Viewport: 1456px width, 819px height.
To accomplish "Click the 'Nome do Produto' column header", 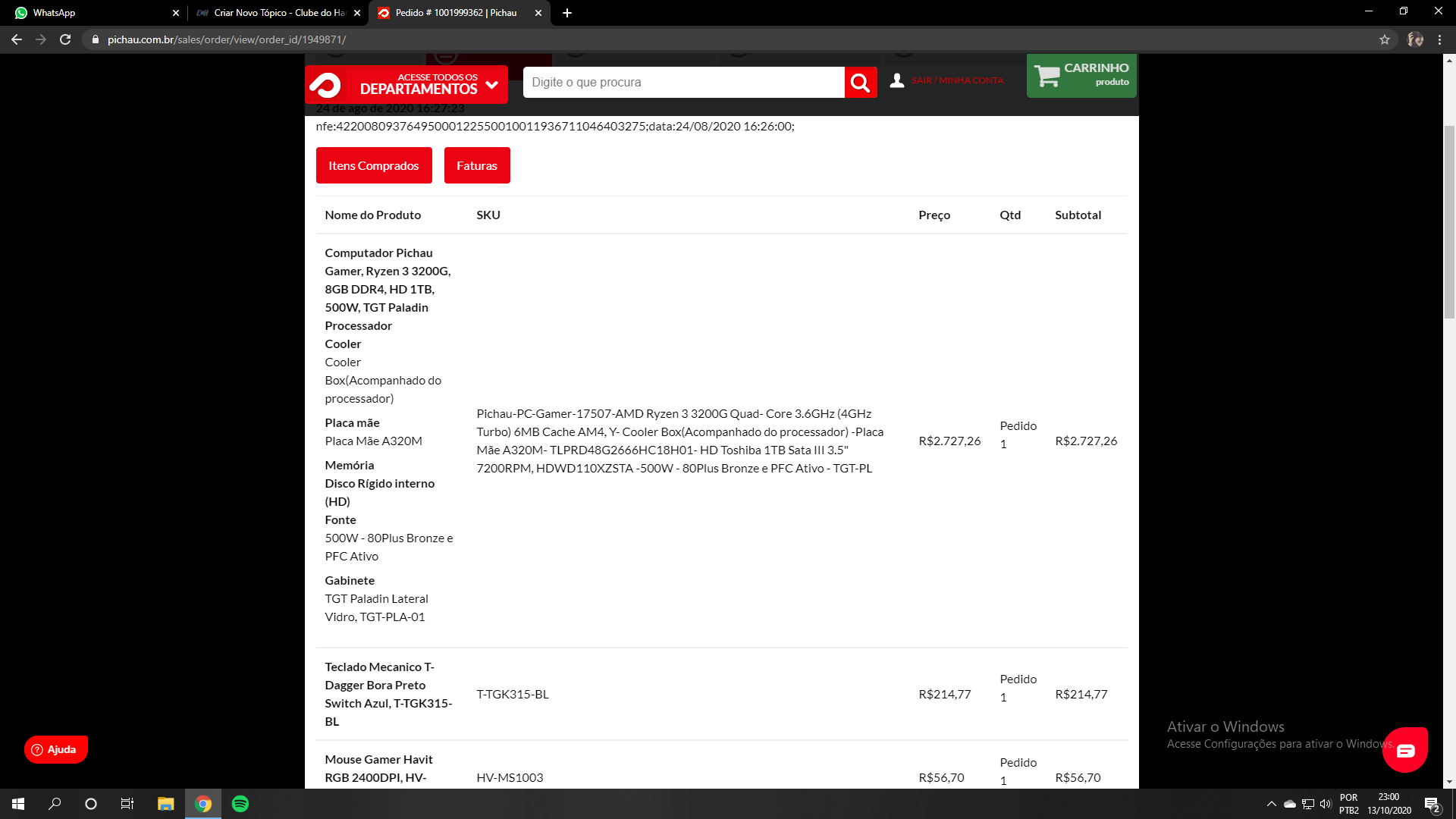I will 373,215.
